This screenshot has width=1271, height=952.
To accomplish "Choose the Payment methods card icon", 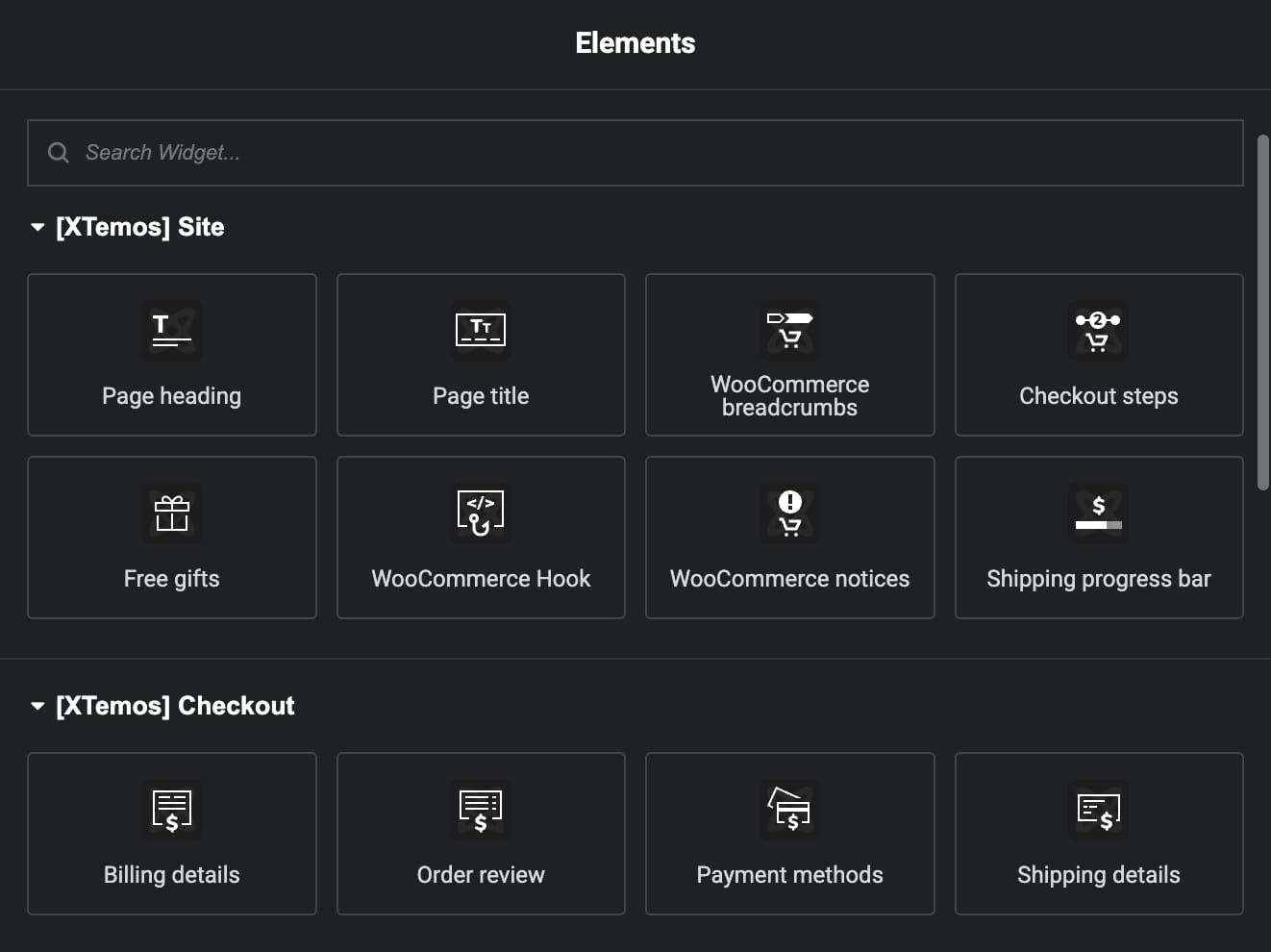I will [x=790, y=810].
